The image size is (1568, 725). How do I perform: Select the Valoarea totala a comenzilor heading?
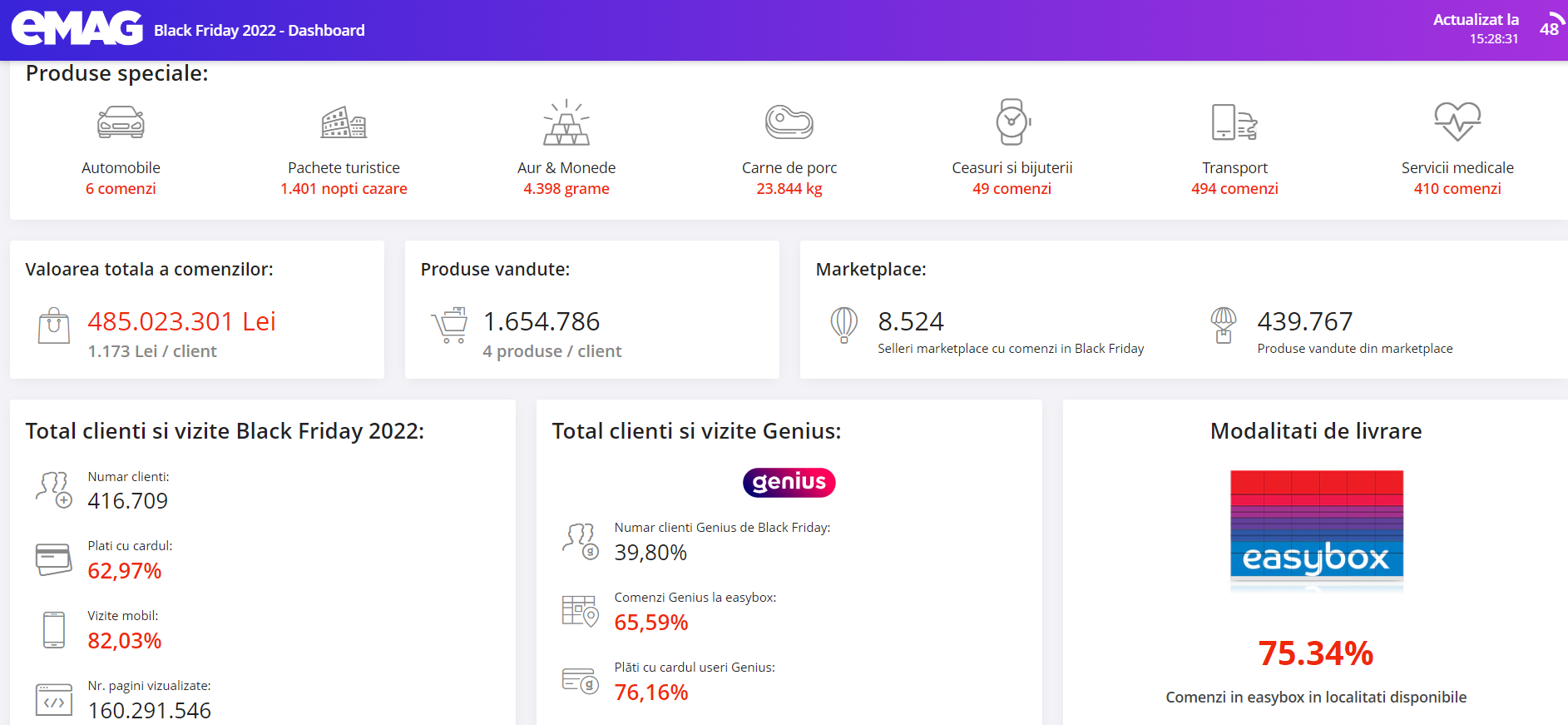[x=149, y=270]
